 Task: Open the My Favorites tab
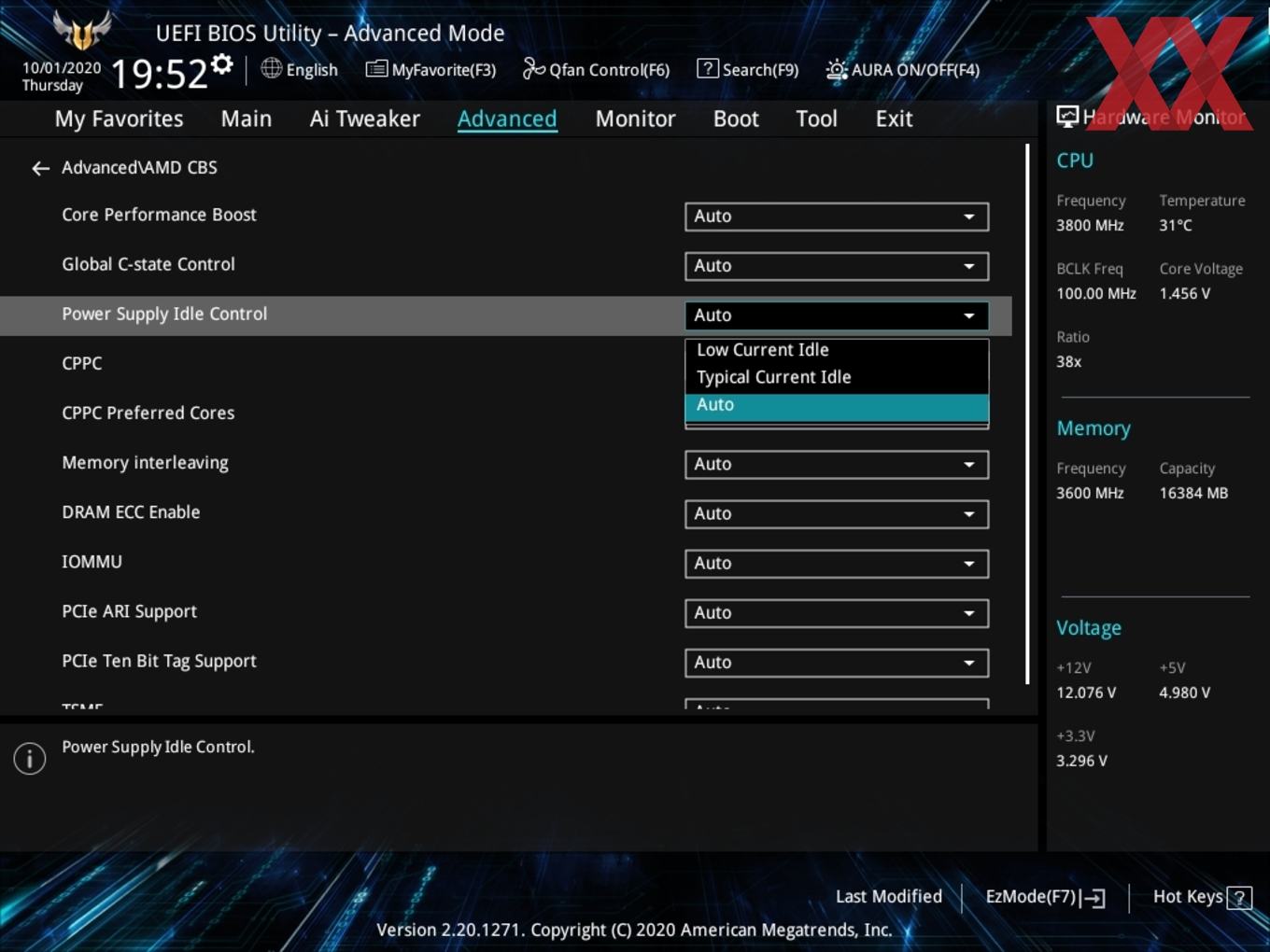click(119, 119)
